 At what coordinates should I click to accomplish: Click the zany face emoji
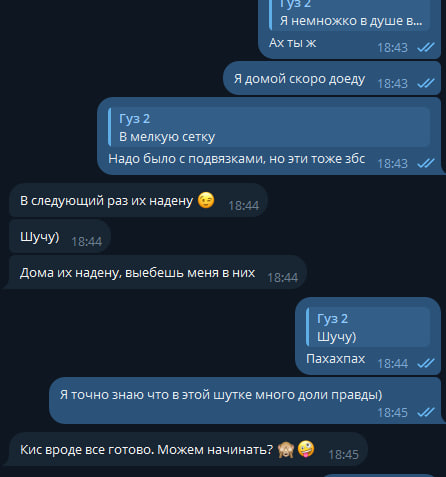click(x=306, y=449)
